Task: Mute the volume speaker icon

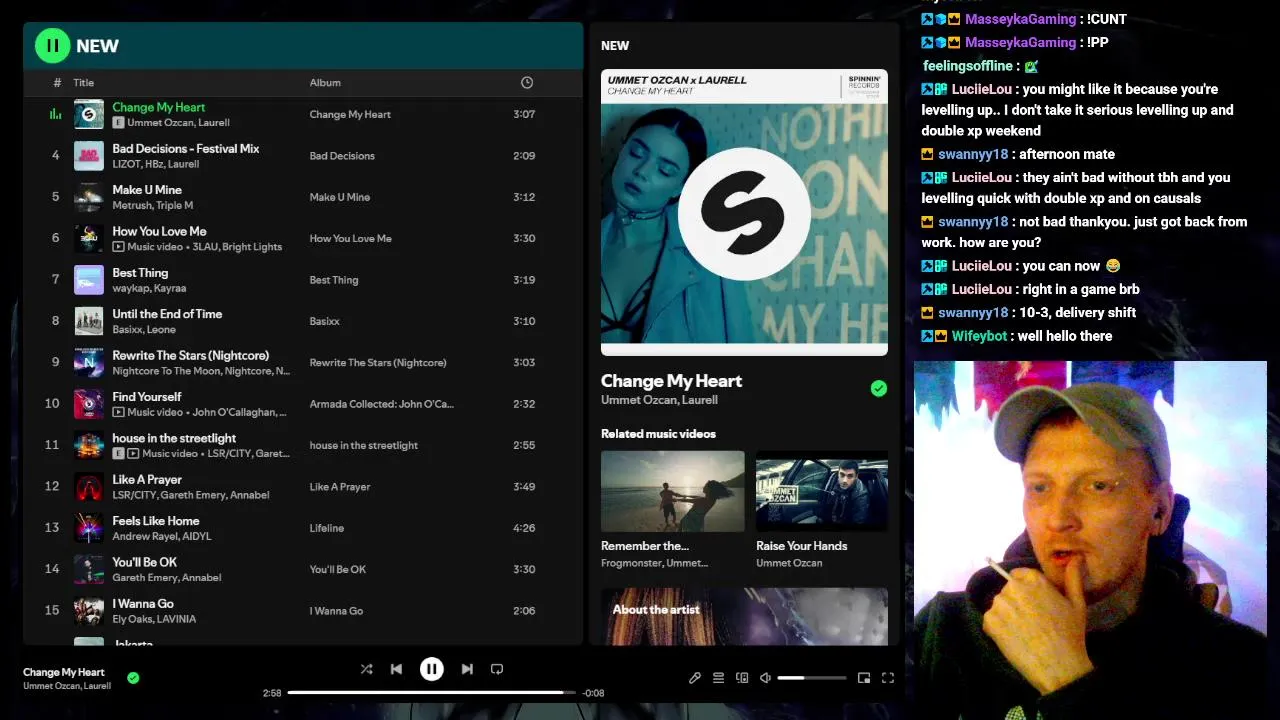Action: 765,678
